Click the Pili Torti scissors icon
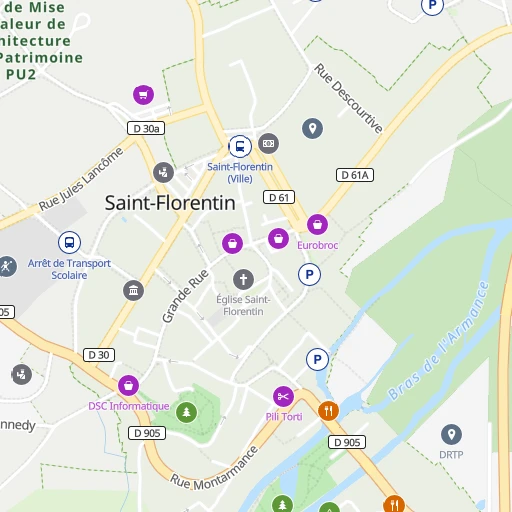 (x=283, y=396)
